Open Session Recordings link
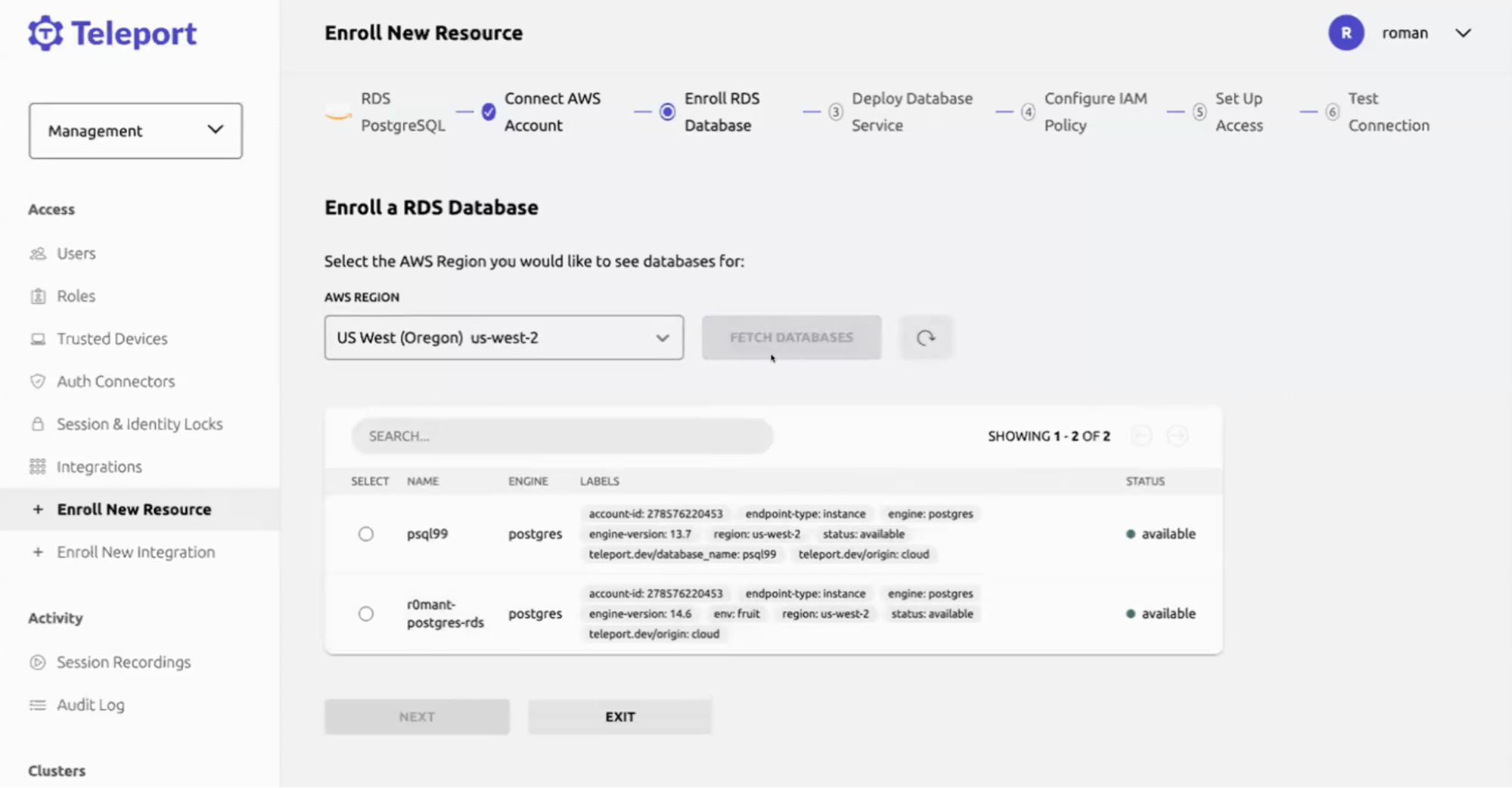 point(124,662)
